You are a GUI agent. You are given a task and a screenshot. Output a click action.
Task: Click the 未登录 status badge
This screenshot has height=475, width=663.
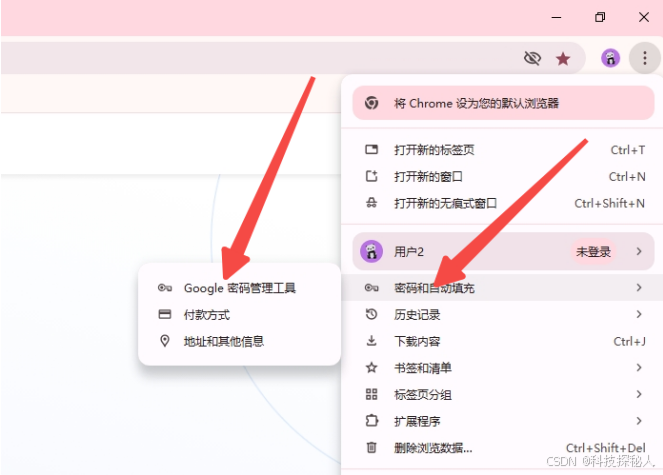593,251
